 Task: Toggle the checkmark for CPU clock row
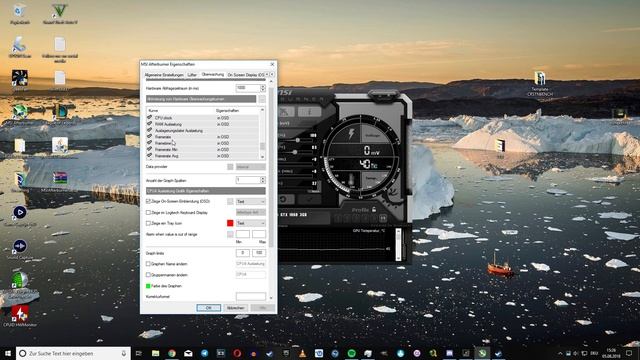click(149, 118)
